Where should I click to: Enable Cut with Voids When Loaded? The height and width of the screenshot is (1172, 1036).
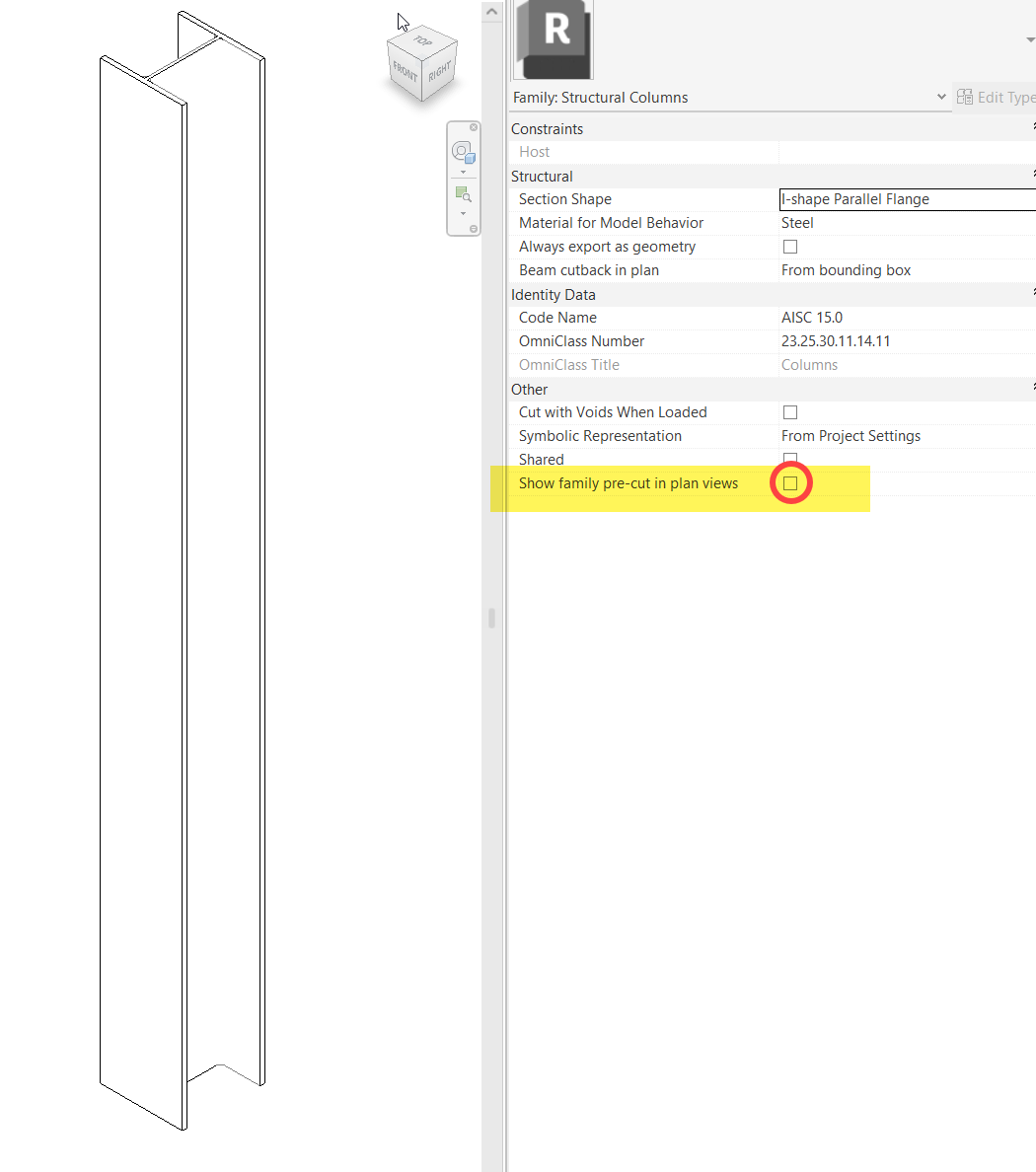[x=789, y=411]
